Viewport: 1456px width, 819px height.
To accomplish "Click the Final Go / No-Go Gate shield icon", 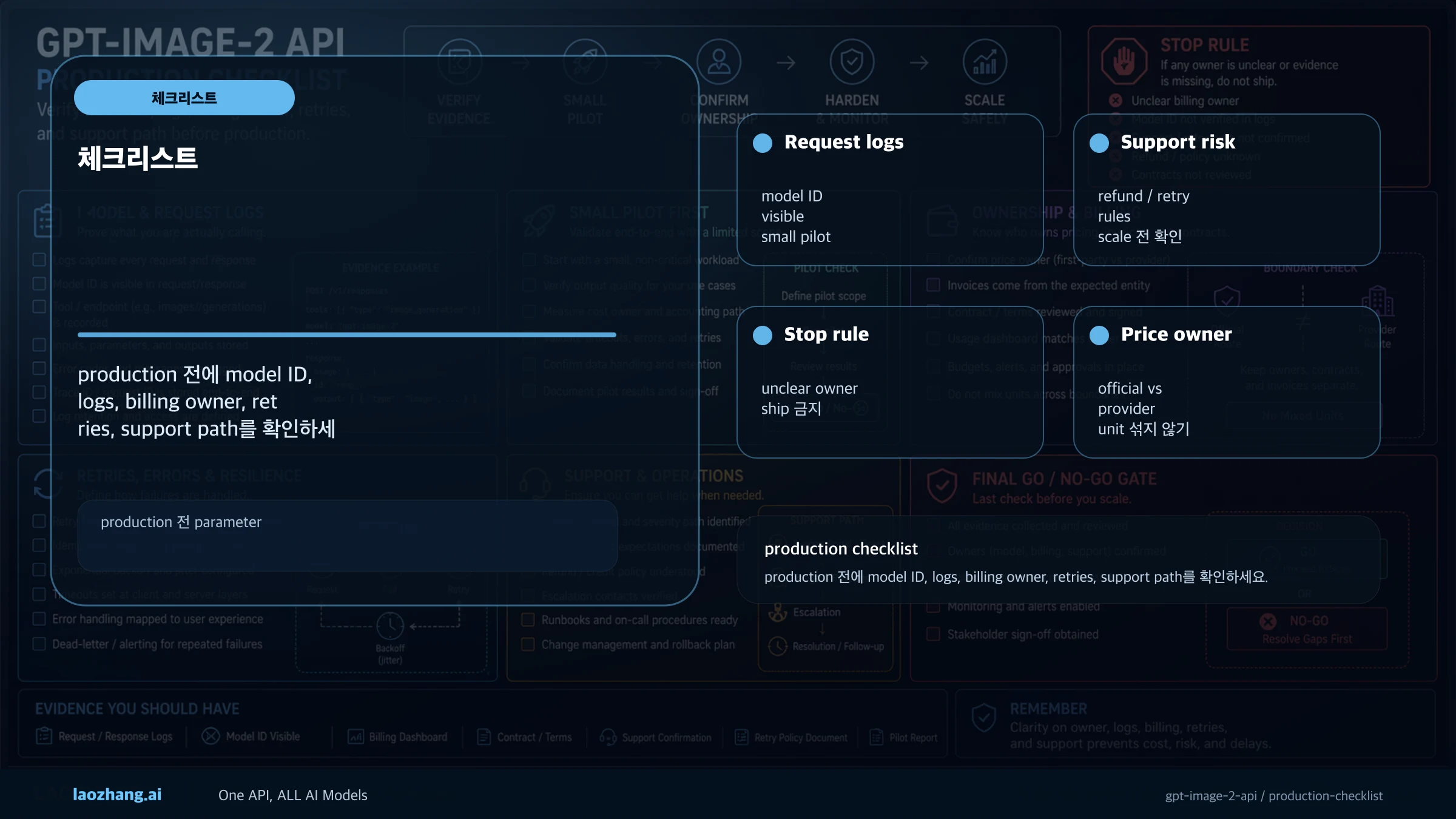I will pyautogui.click(x=942, y=485).
